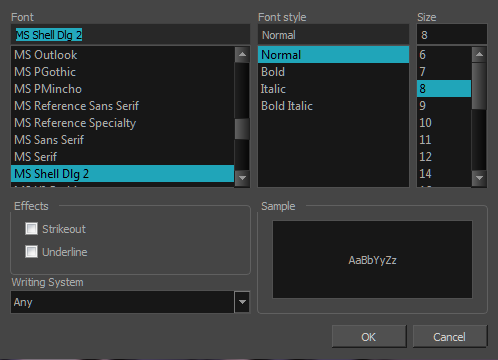Viewport: 498px width, 360px height.
Task: Choose Bold Italic font style
Action: (333, 106)
